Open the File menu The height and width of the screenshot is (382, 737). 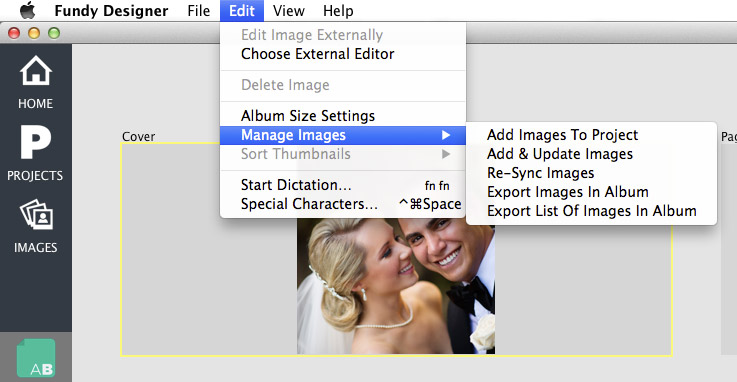[198, 11]
